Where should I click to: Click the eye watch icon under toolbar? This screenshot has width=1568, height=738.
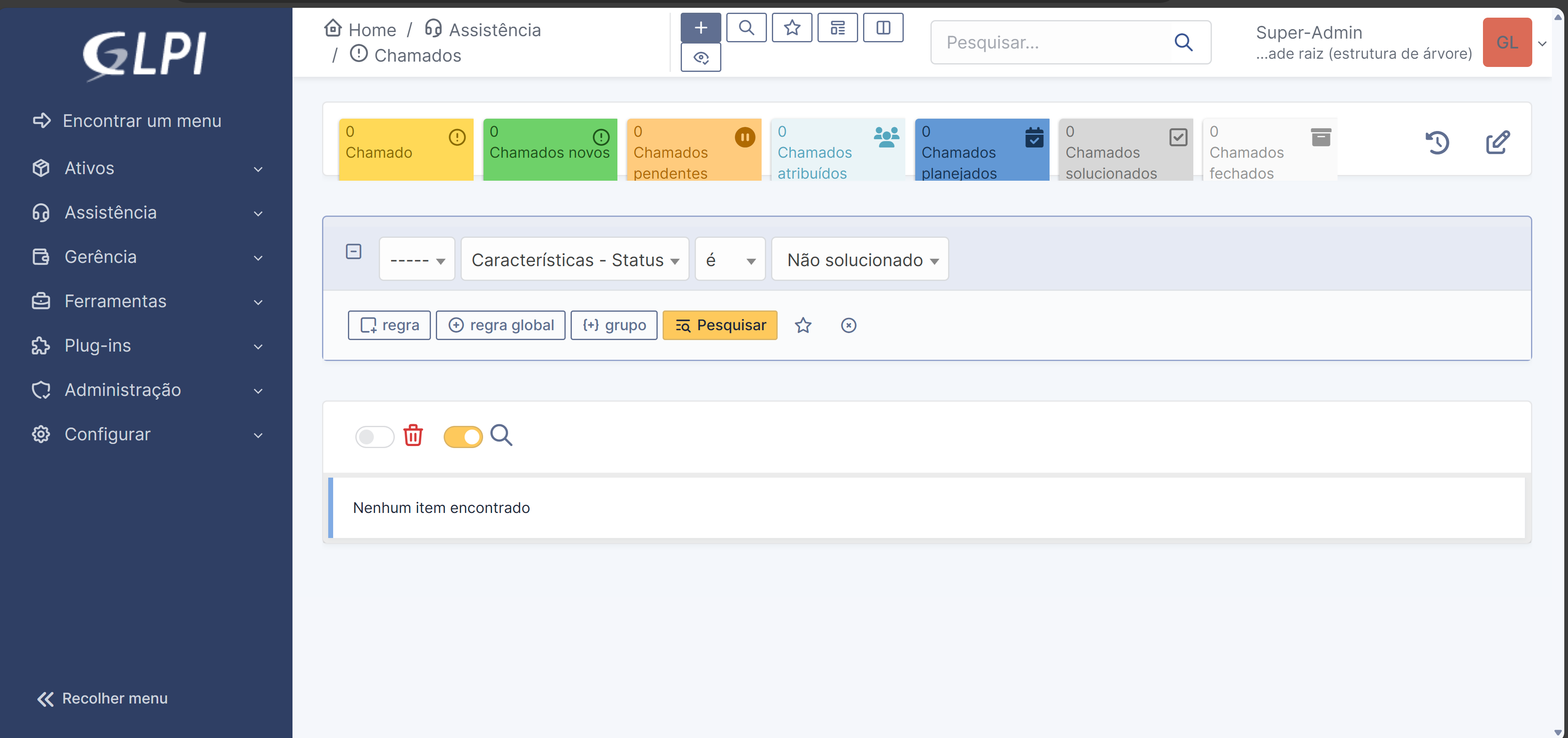tap(700, 57)
